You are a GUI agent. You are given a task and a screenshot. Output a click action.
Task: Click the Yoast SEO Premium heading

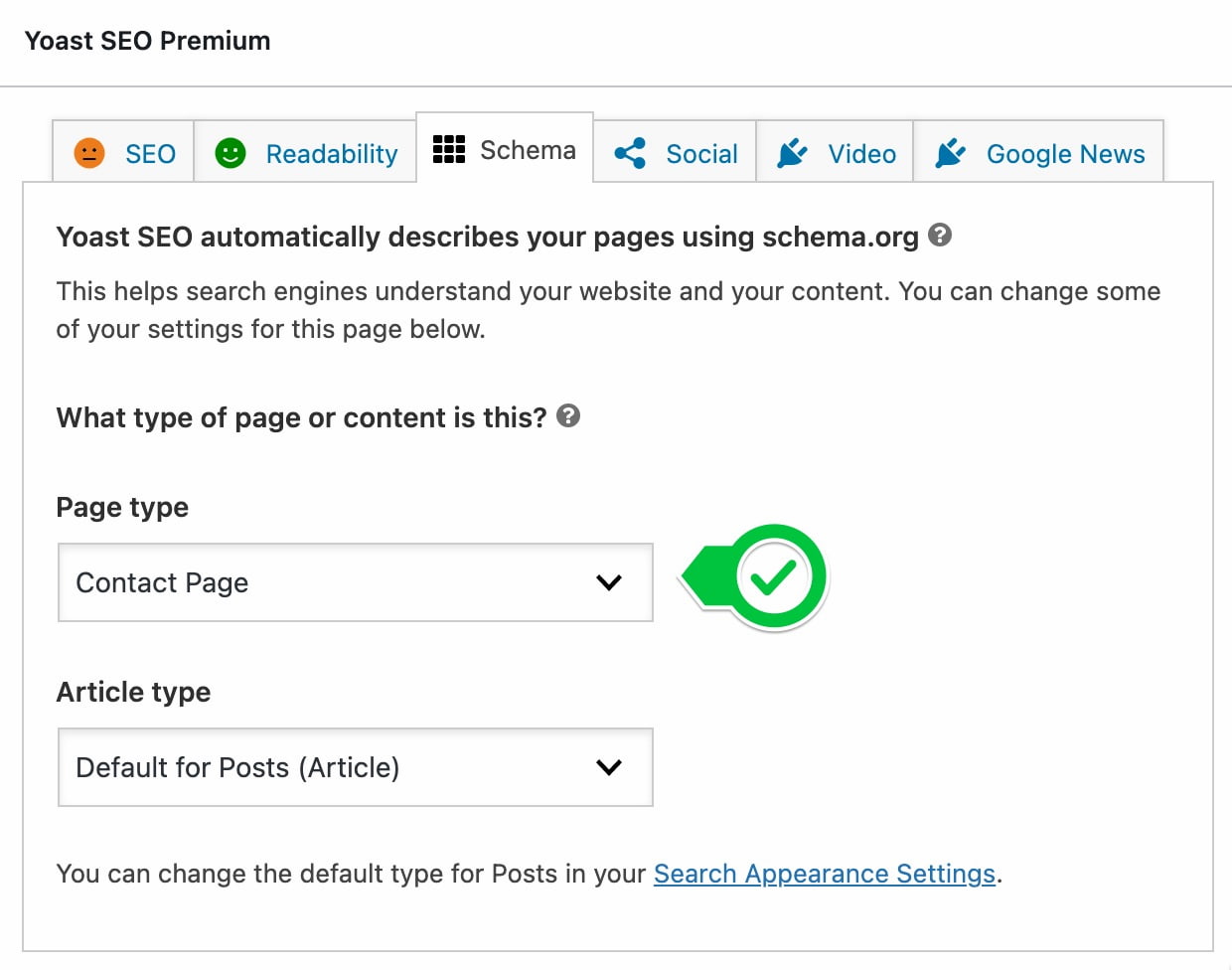click(x=146, y=41)
